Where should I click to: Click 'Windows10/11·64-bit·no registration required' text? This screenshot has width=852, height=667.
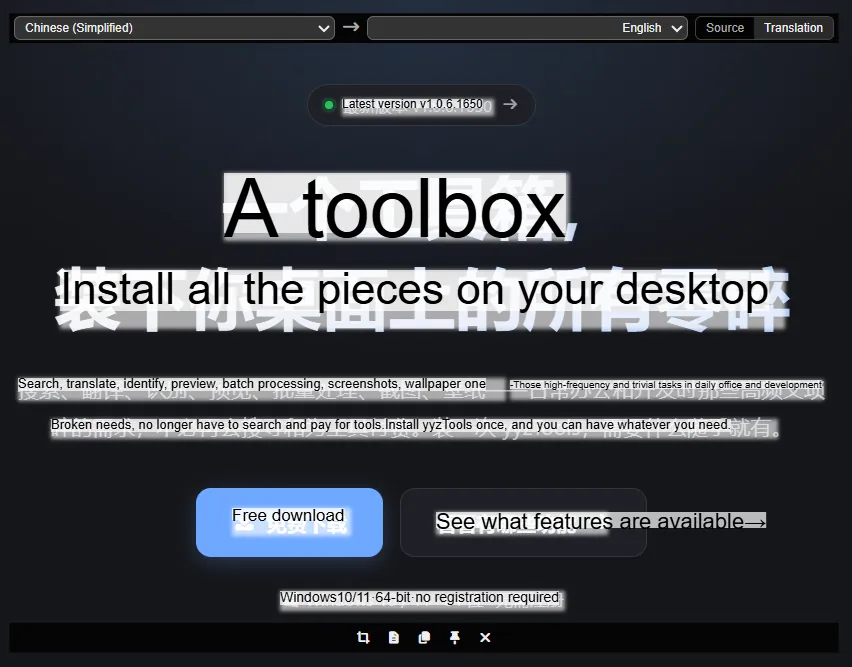click(419, 597)
